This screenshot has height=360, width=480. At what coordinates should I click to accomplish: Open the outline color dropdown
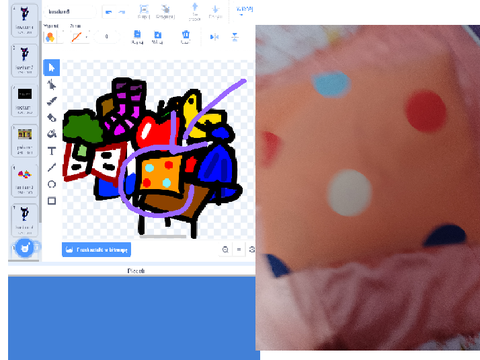click(x=87, y=37)
